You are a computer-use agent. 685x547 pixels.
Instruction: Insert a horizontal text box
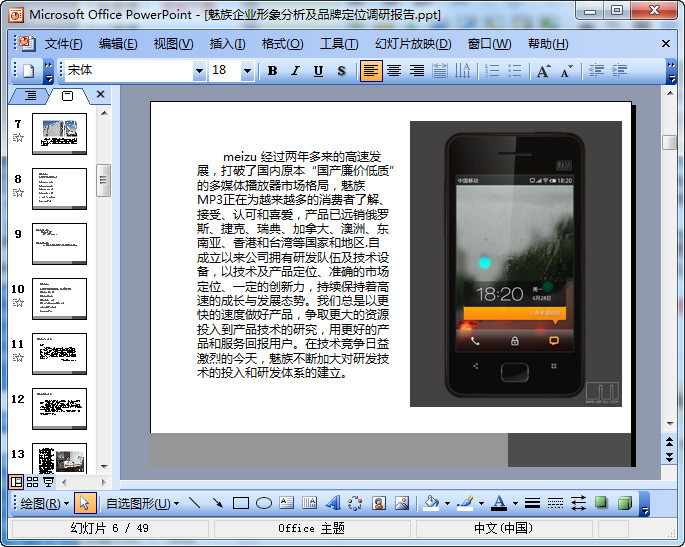pyautogui.click(x=286, y=503)
